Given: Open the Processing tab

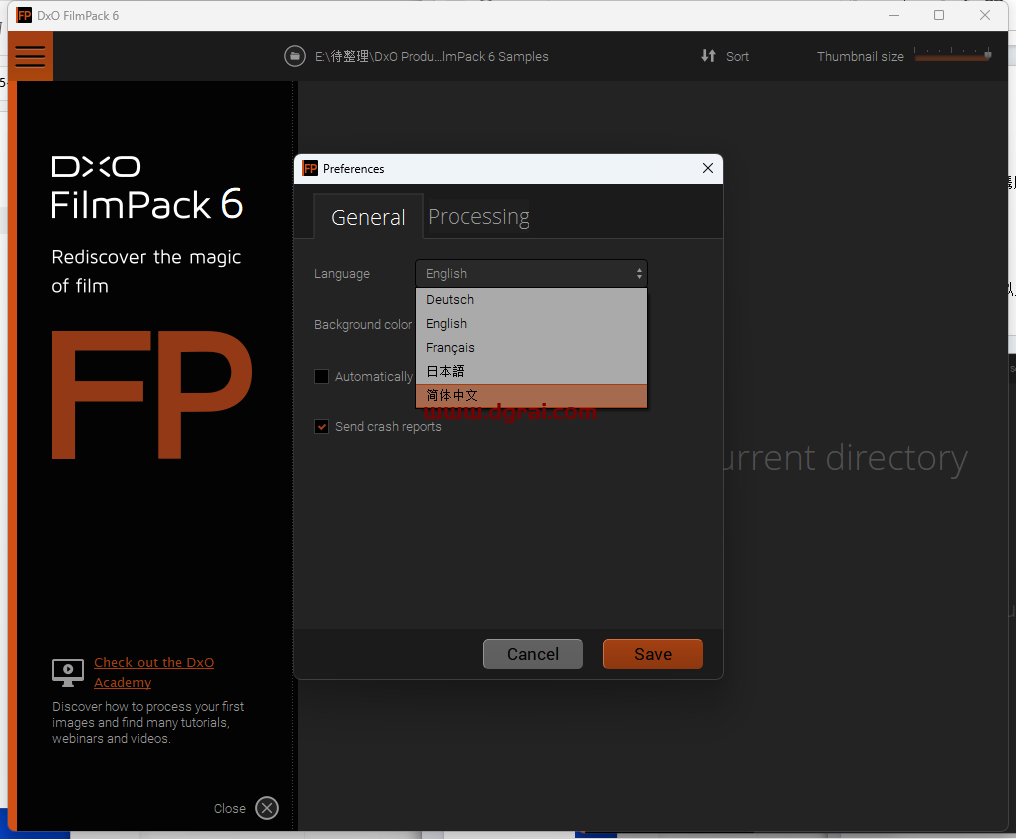Looking at the screenshot, I should coord(479,216).
